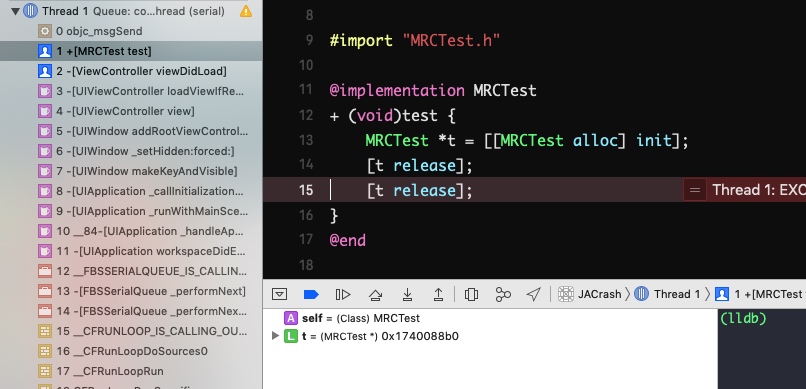This screenshot has height=389, width=806.
Task: Continue program execution button
Action: click(x=343, y=294)
